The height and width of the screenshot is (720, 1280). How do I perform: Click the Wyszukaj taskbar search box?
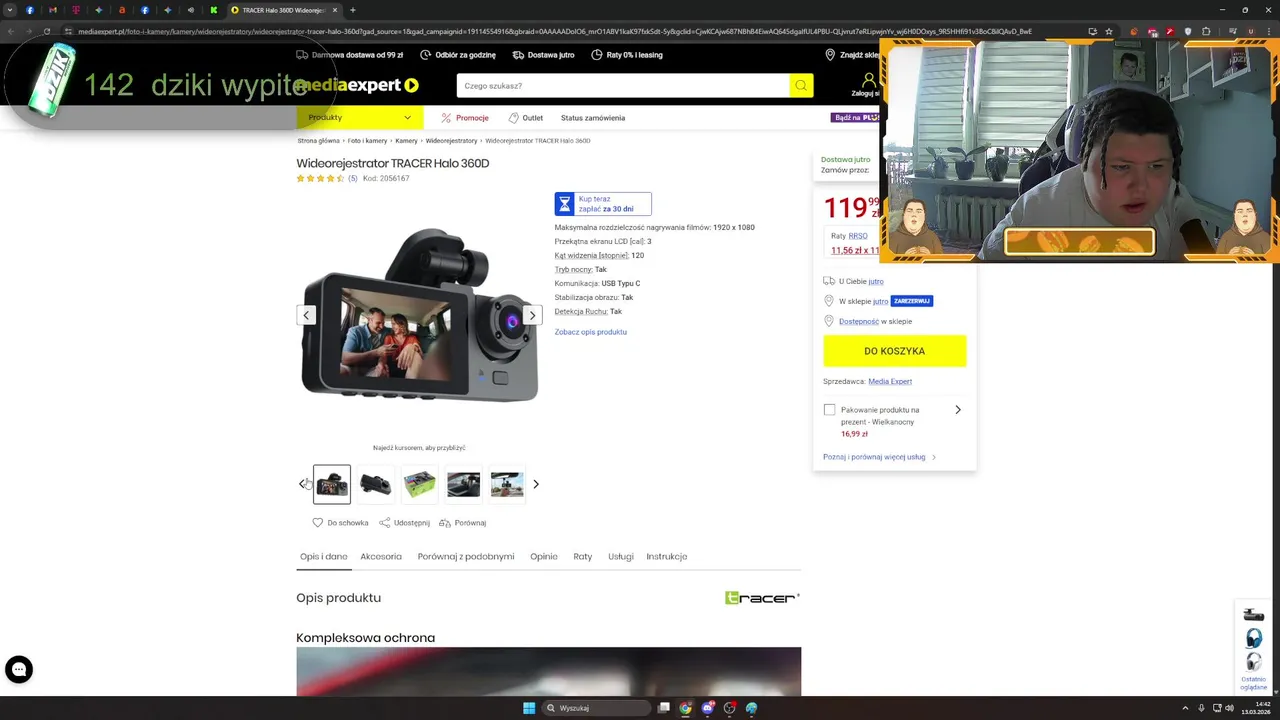point(597,708)
